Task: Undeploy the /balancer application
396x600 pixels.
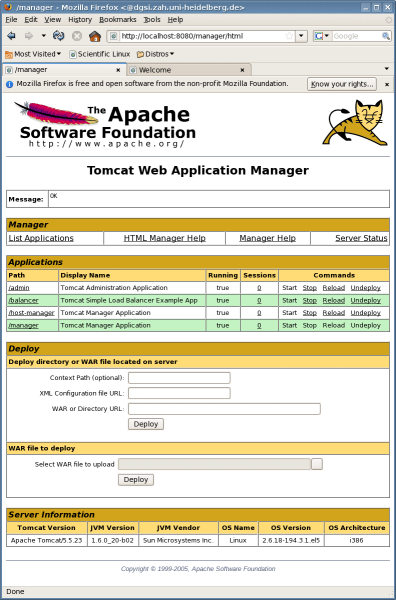Action: [x=365, y=300]
